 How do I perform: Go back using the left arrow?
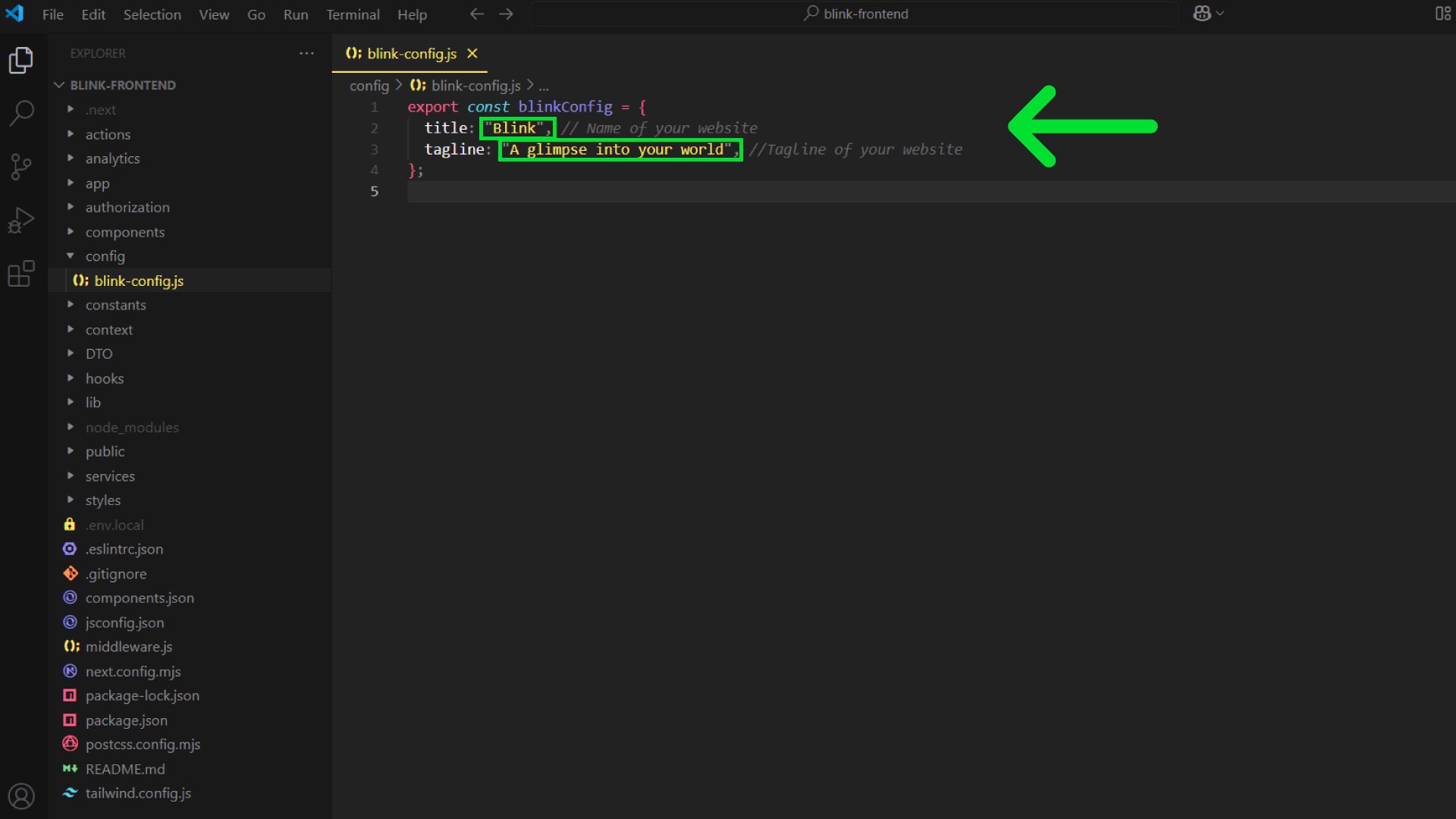coord(477,14)
